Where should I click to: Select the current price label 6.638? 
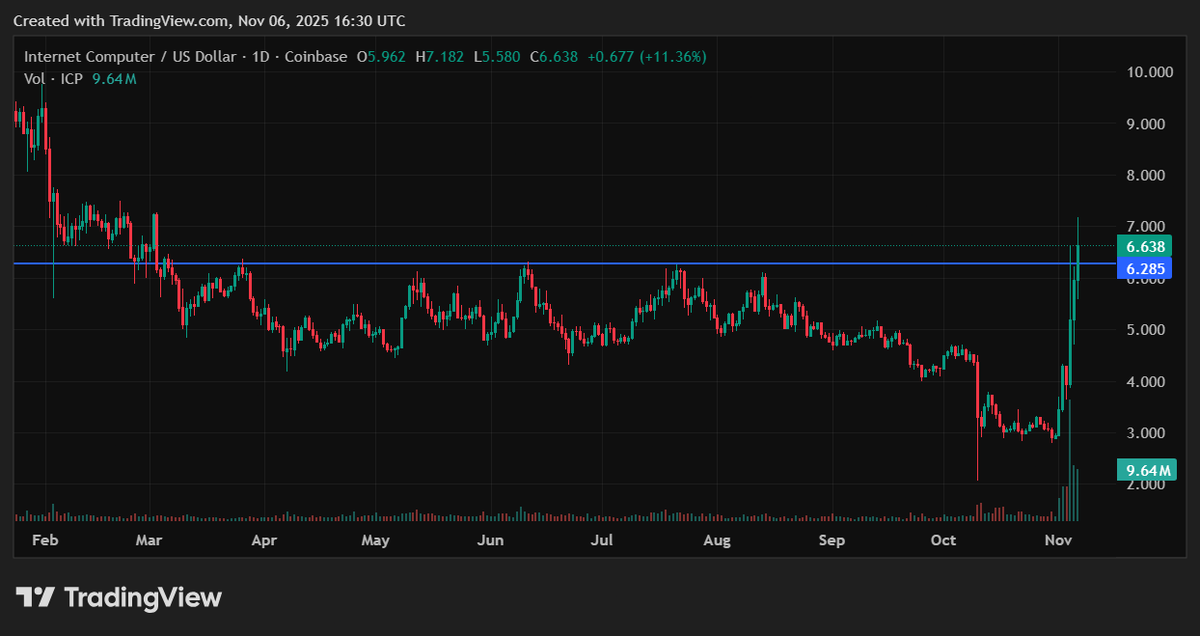pos(1145,247)
